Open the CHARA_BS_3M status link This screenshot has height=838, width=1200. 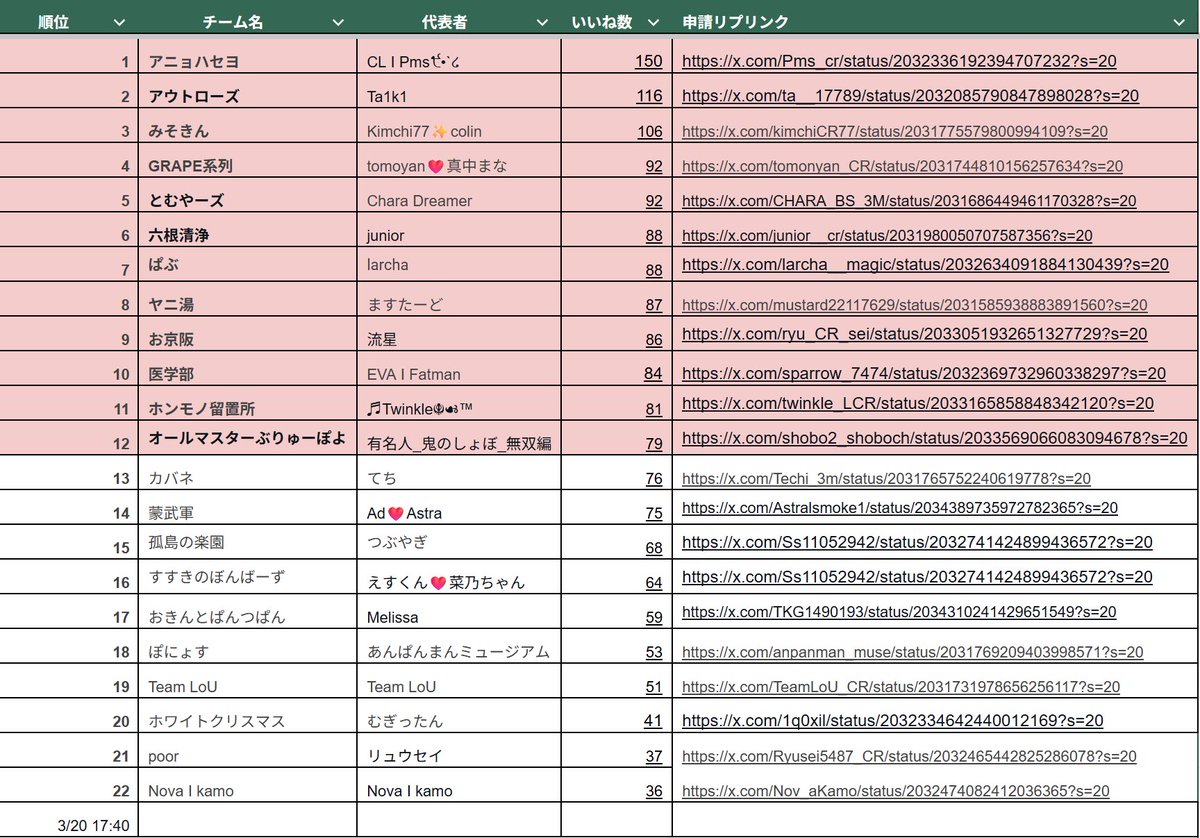(909, 200)
